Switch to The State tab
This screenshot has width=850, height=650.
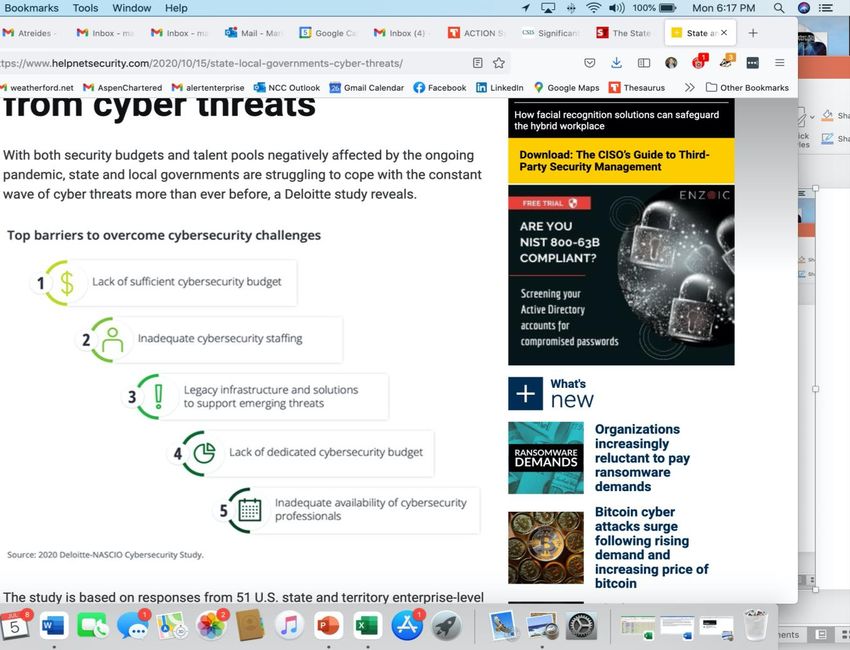click(623, 33)
